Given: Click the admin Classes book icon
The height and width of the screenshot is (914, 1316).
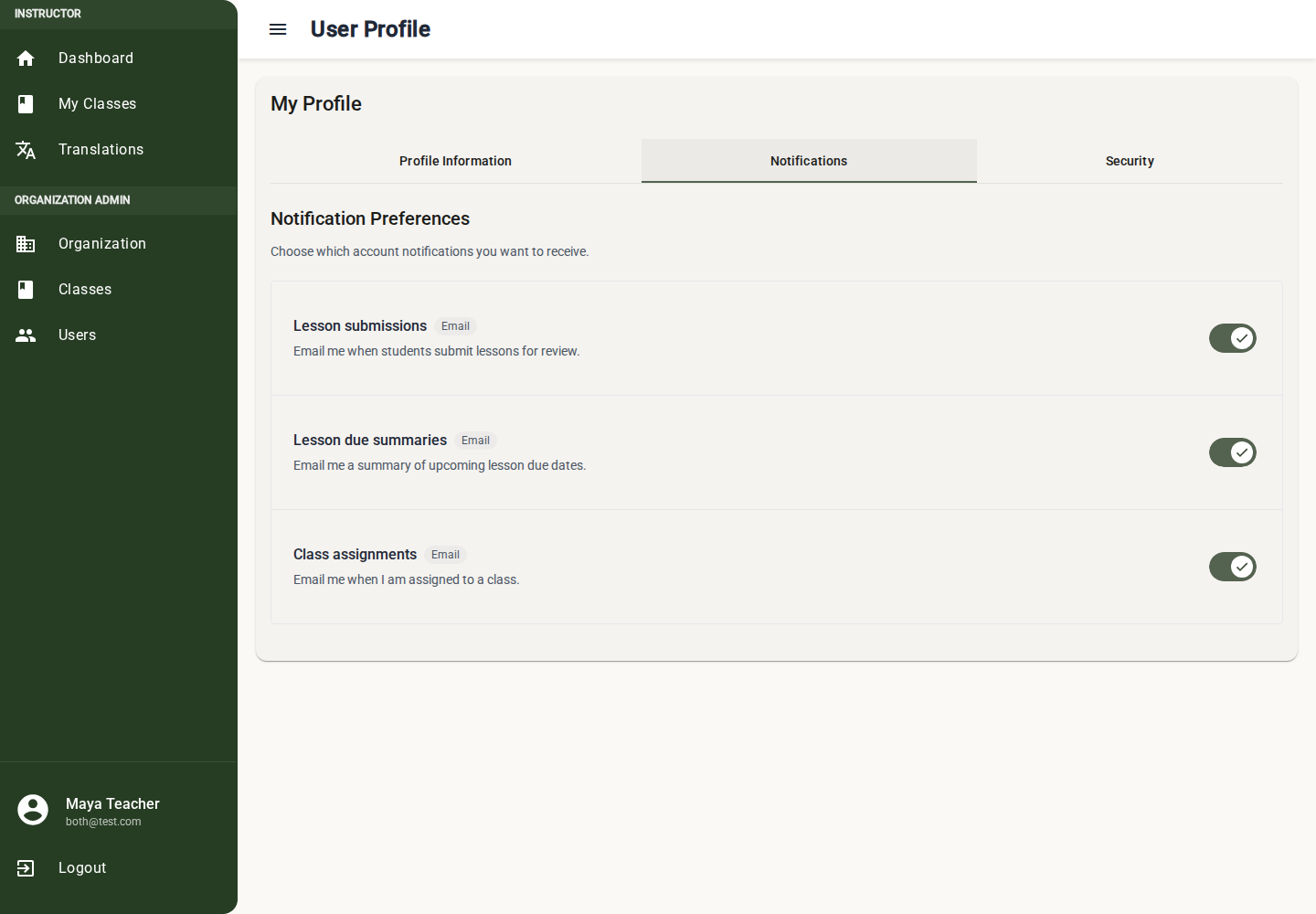Looking at the screenshot, I should click(26, 290).
